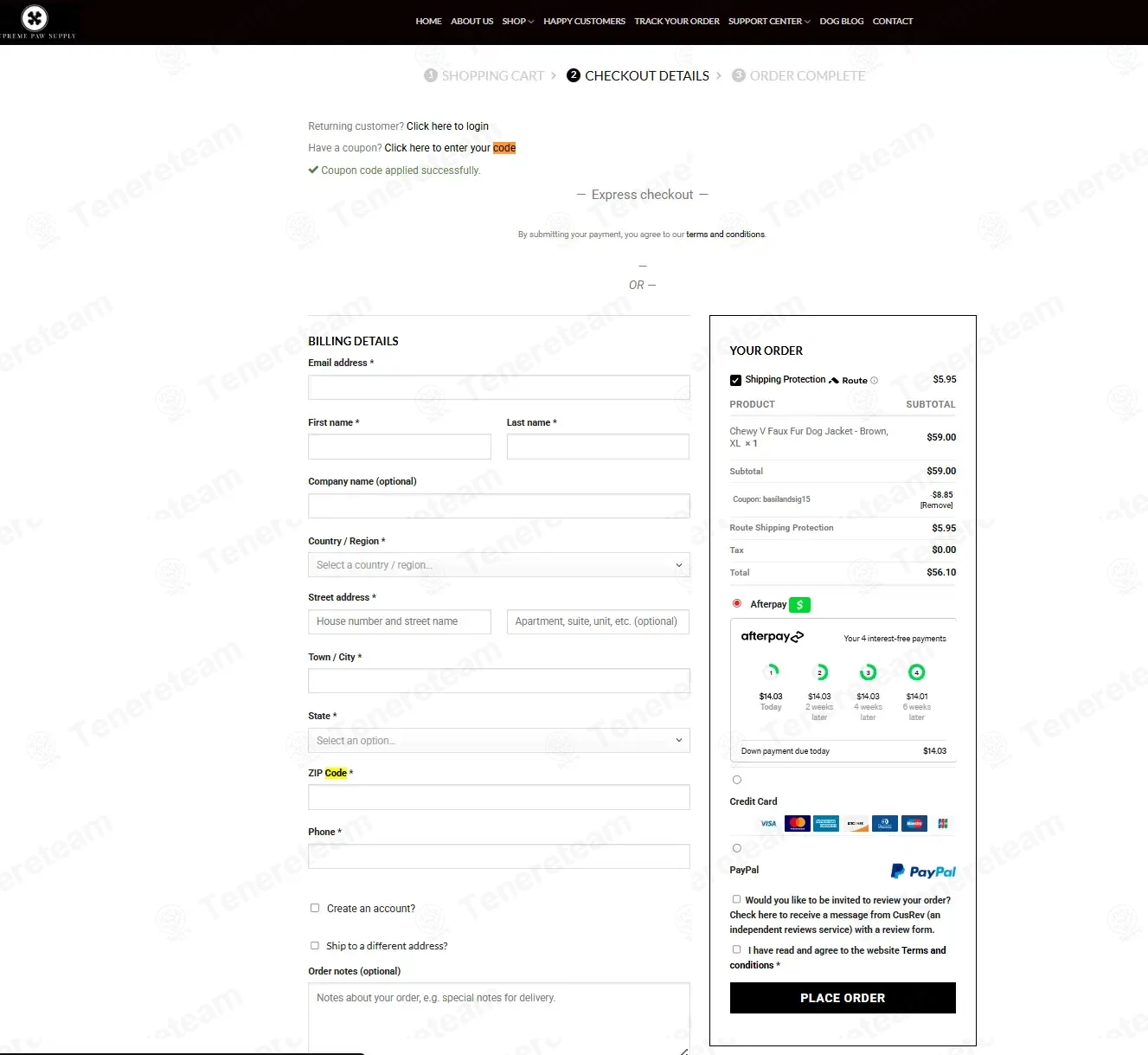Open HAPPY CUSTOMERS page
The width and height of the screenshot is (1148, 1055).
(x=584, y=22)
